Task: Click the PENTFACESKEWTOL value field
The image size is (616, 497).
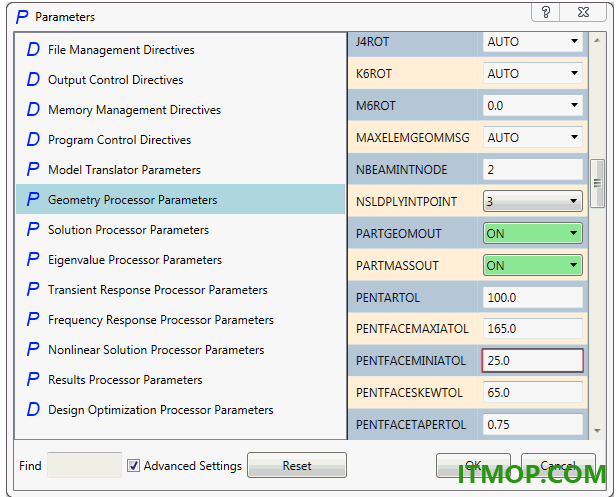Action: coord(533,392)
